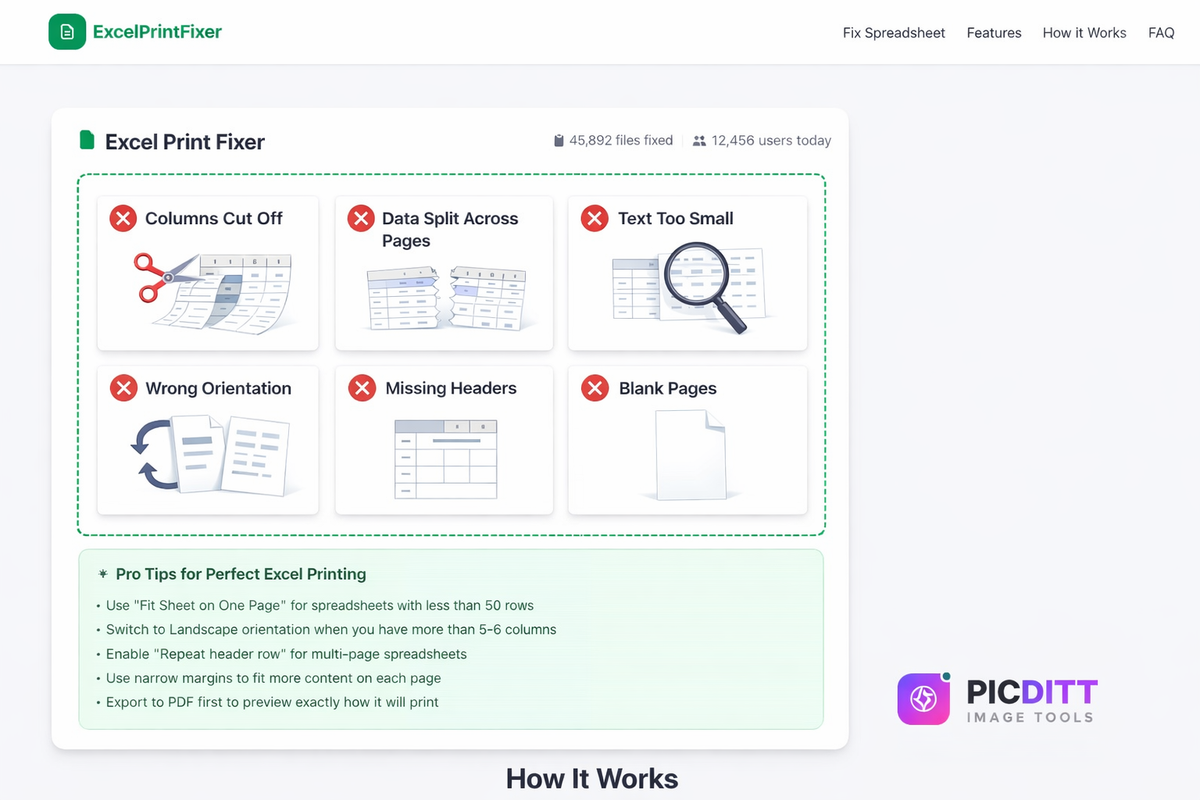This screenshot has height=800, width=1200.
Task: Click the torn spreadsheet pages illustration
Action: [x=449, y=298]
